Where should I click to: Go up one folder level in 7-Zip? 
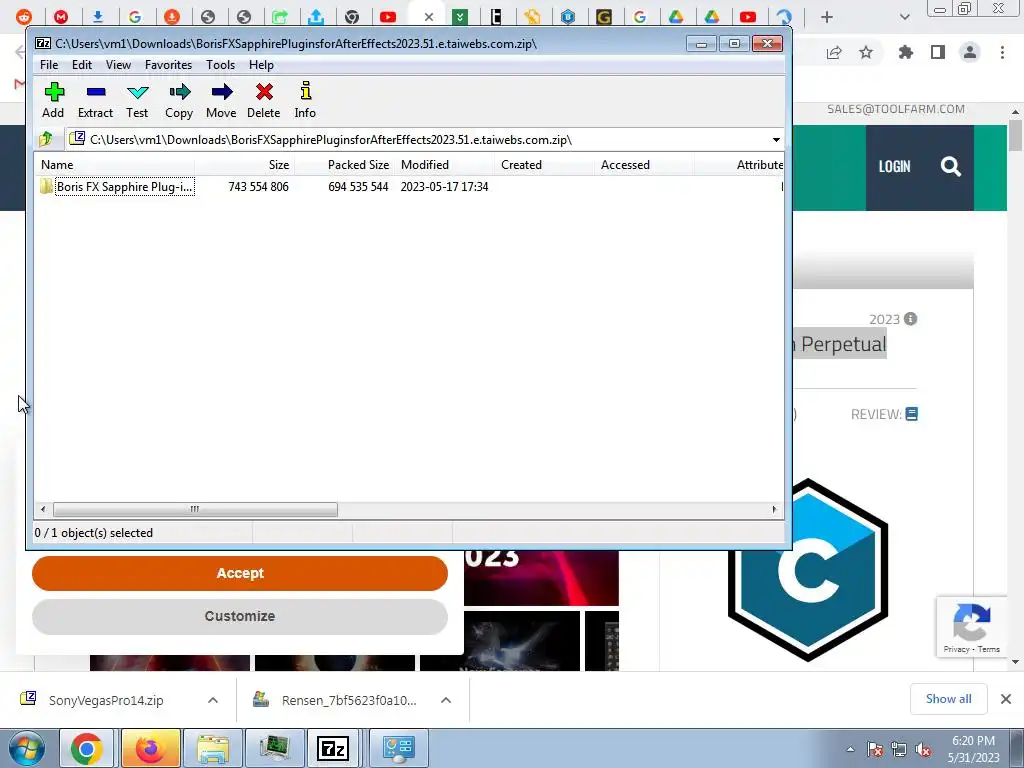pyautogui.click(x=46, y=139)
